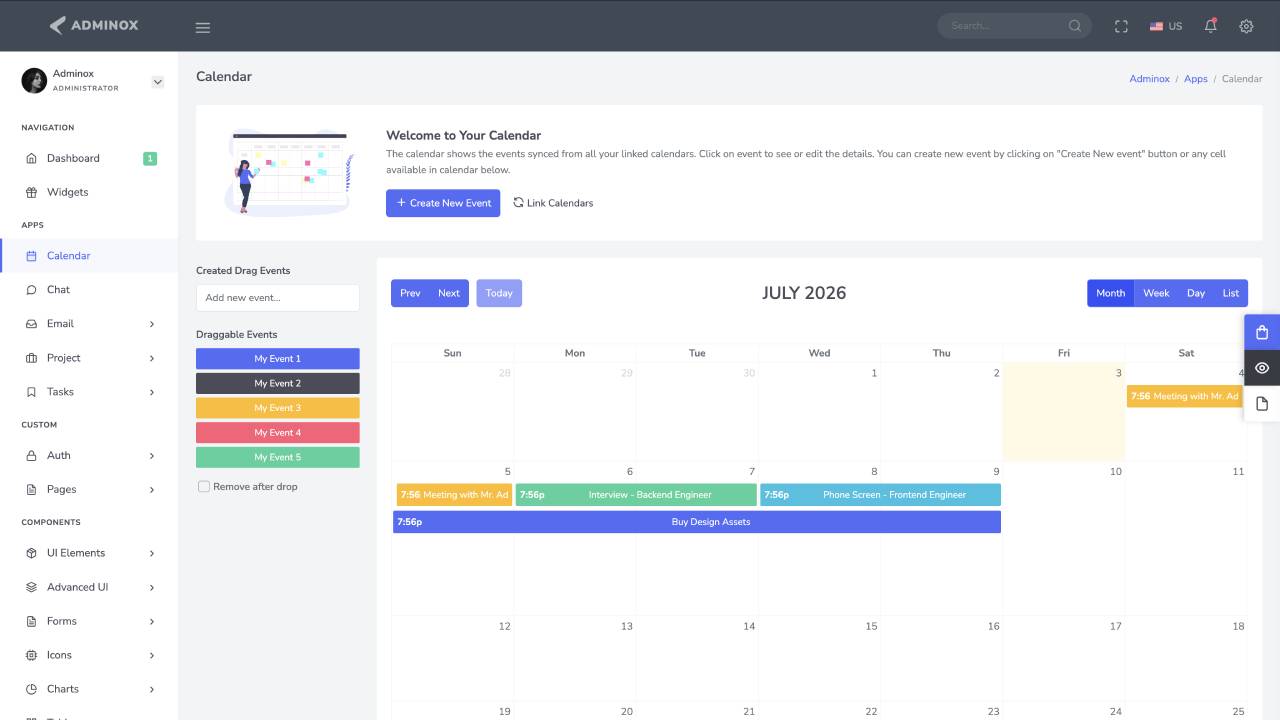Expand the Tasks submenu arrow
Viewport: 1280px width, 720px height.
pyautogui.click(x=152, y=392)
